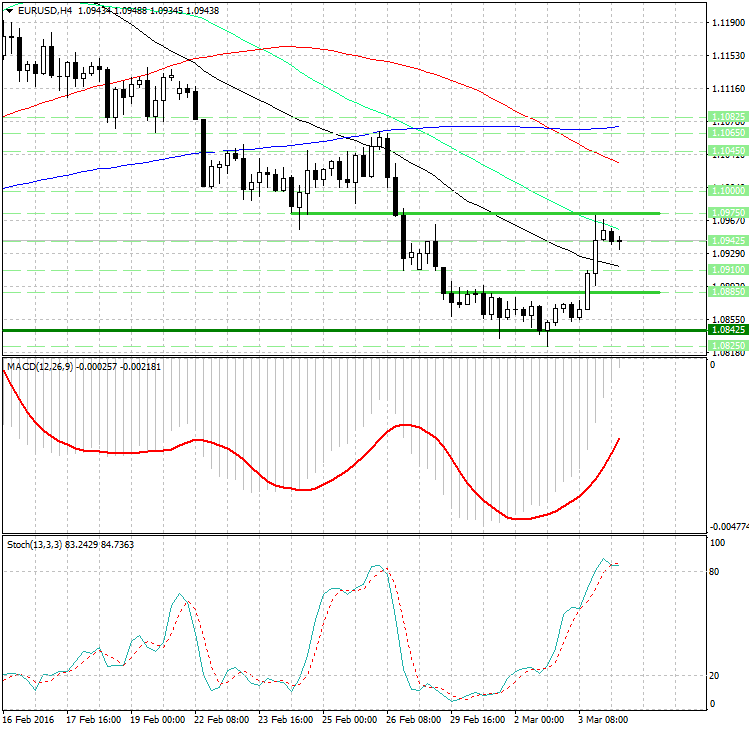Click the 1.10650 price level label
Screen dimensions: 749x731
(x=725, y=132)
